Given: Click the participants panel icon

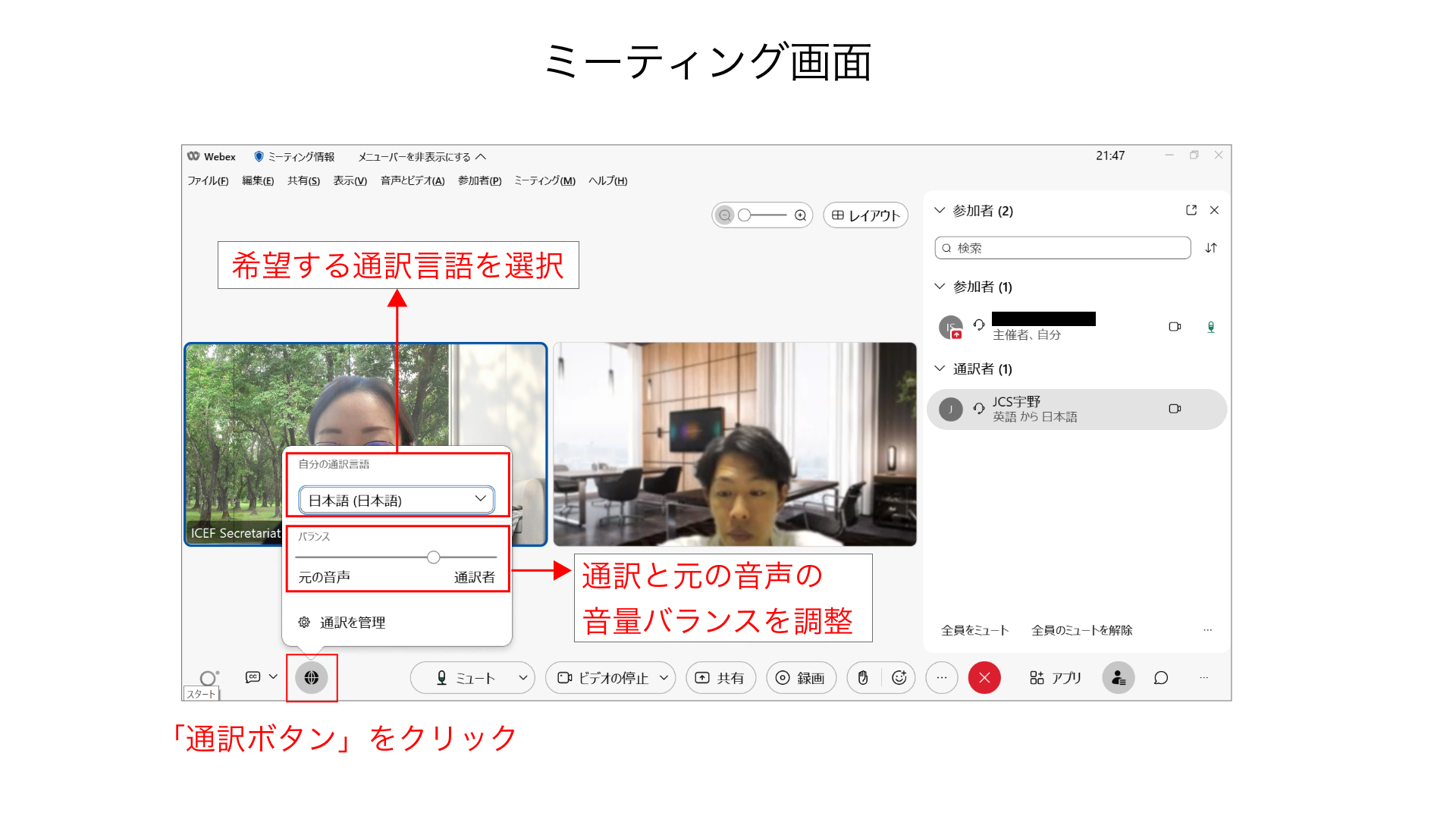Looking at the screenshot, I should point(1118,677).
